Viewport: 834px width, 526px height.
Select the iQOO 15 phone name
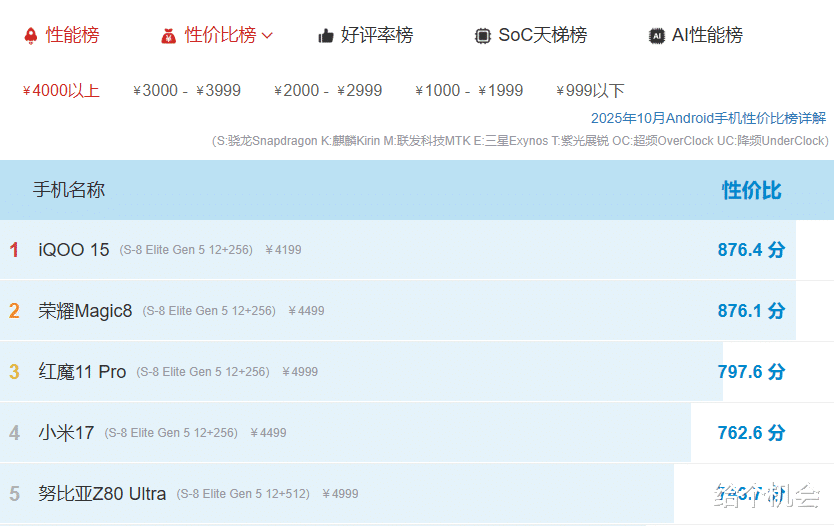(x=74, y=249)
